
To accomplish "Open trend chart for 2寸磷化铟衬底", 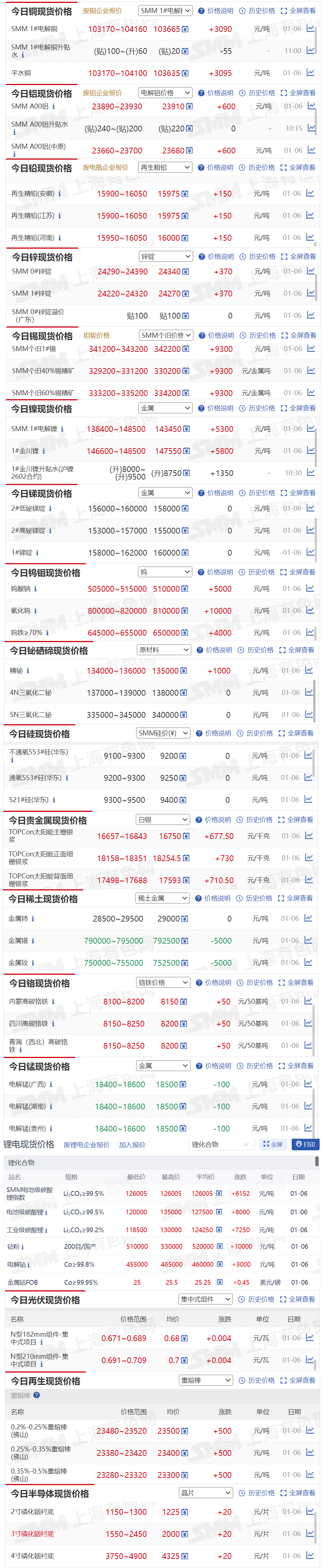I will pos(310,1512).
